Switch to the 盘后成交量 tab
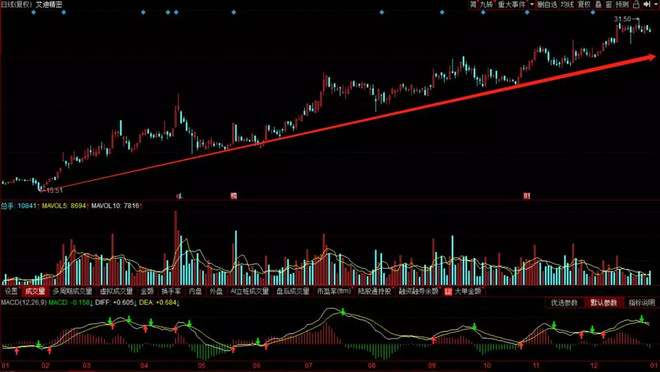Screen dimensions: 660x372 coord(293,291)
